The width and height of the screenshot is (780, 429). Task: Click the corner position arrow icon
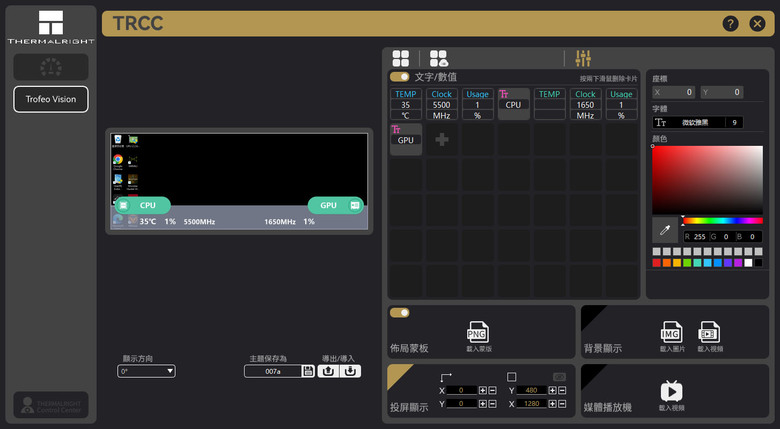click(x=446, y=377)
